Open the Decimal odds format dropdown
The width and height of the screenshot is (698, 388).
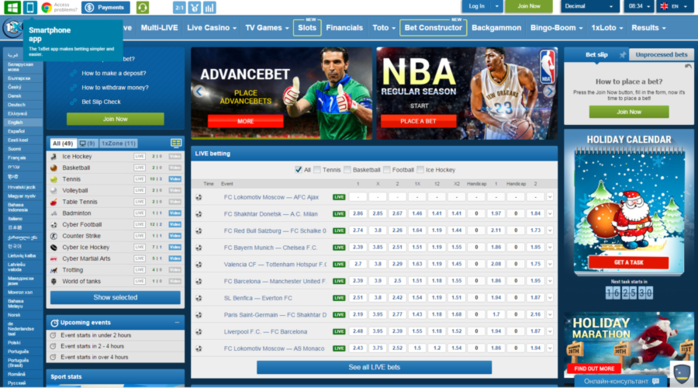tap(589, 6)
